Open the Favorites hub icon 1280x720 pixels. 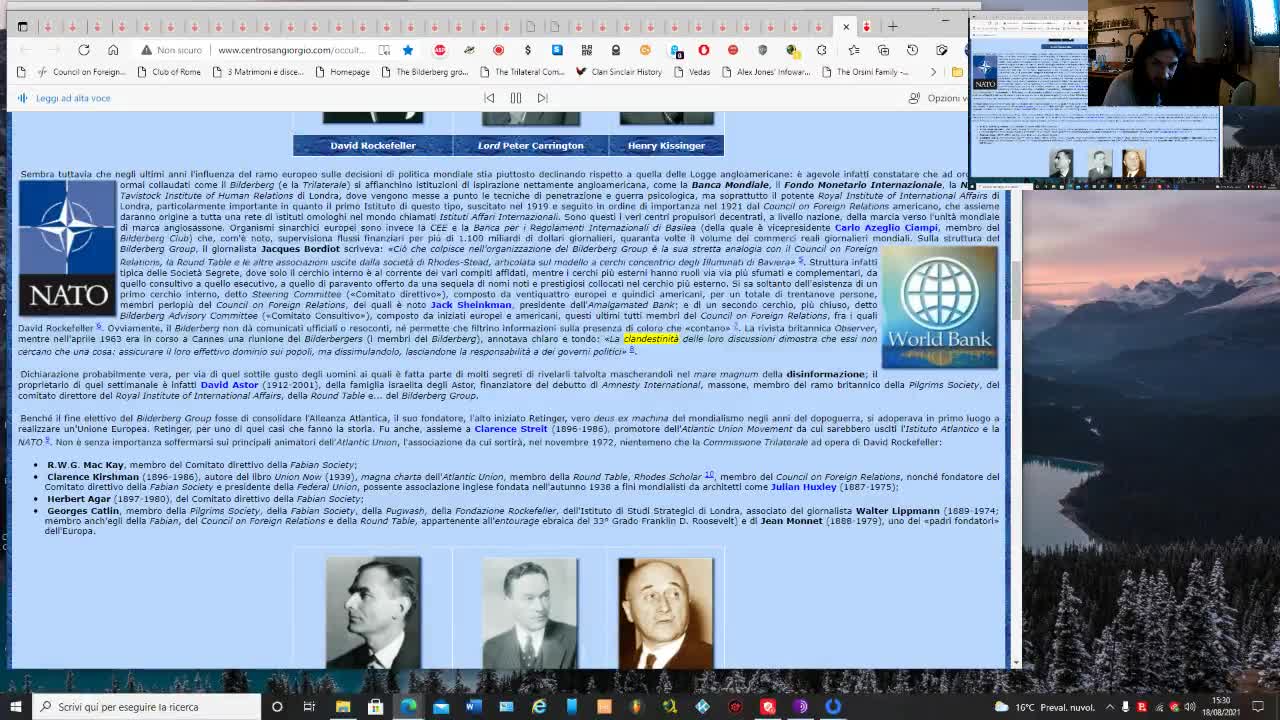click(x=853, y=50)
